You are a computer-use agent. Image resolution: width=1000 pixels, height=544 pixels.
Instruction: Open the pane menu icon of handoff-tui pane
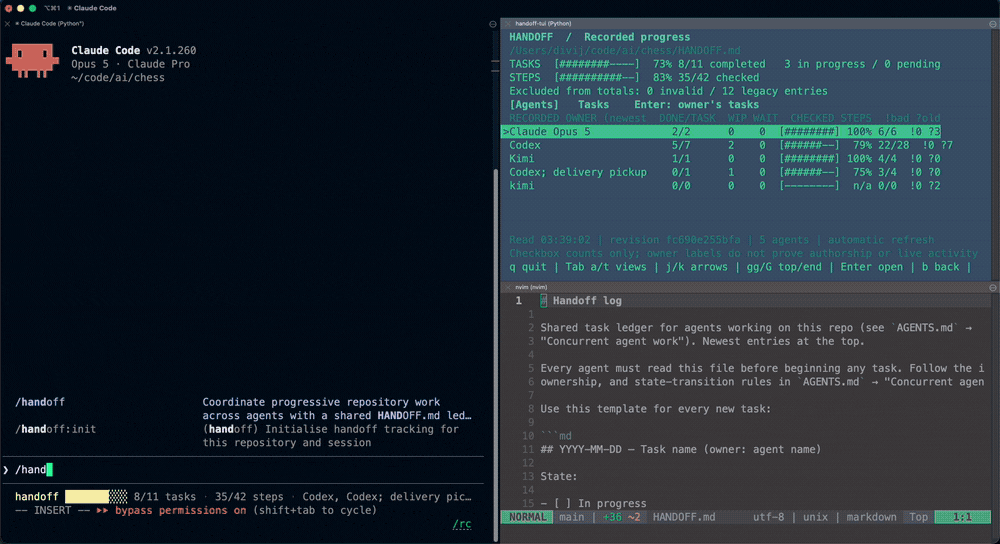click(993, 24)
